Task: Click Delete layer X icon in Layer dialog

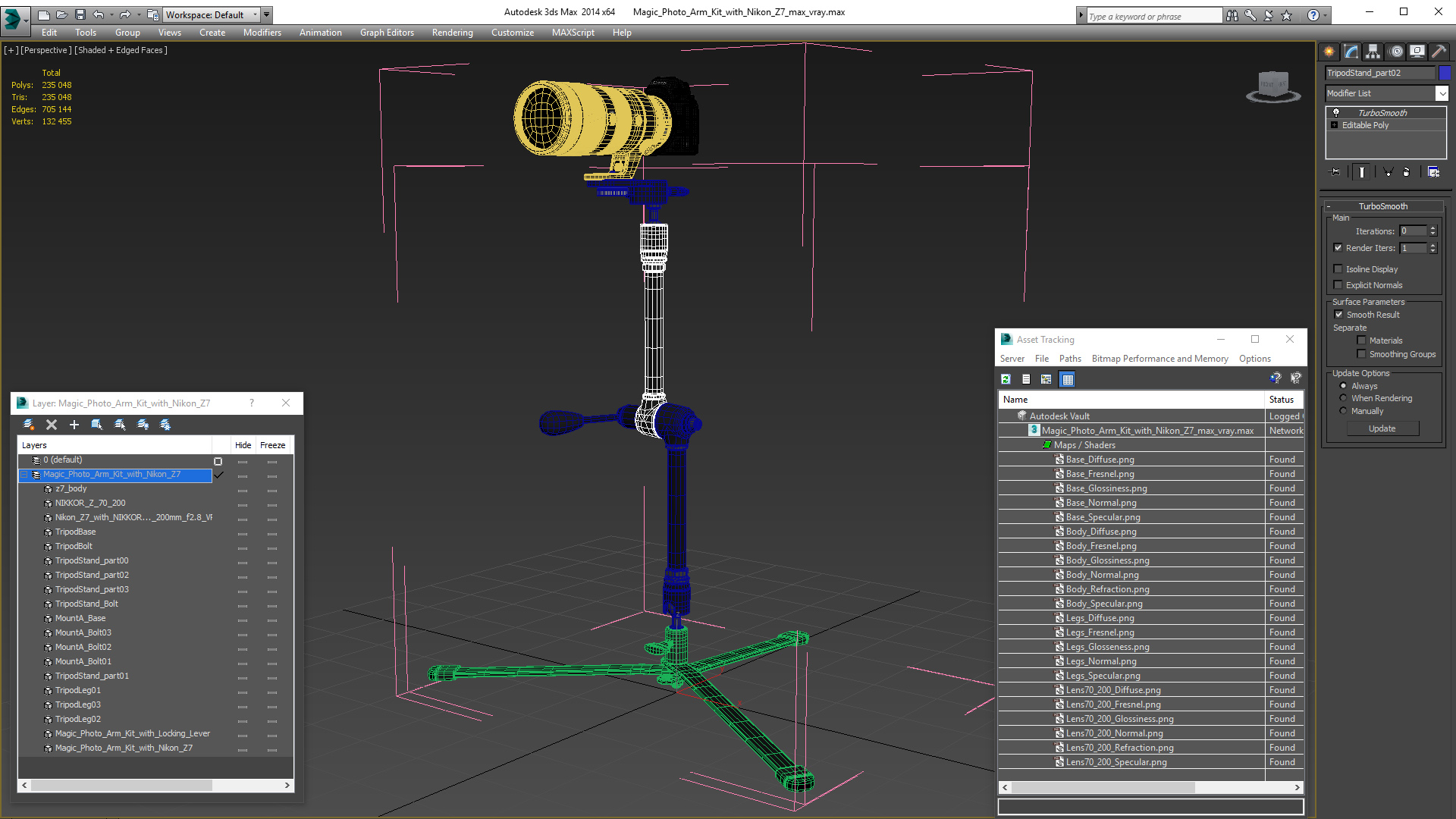Action: [52, 425]
